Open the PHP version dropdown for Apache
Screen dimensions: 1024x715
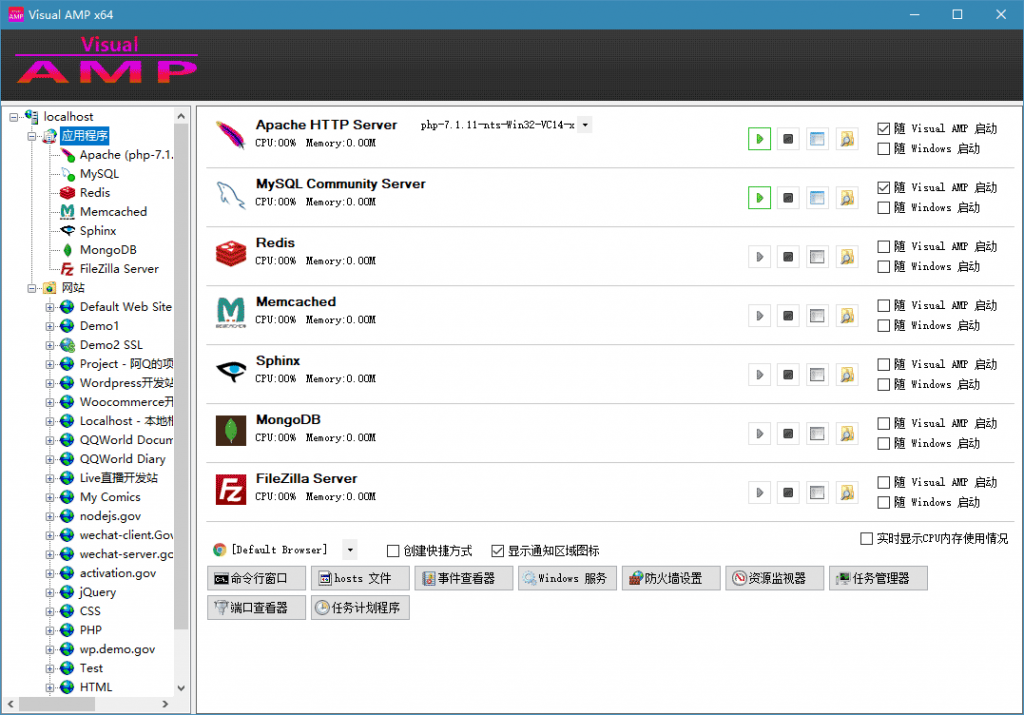tap(585, 124)
